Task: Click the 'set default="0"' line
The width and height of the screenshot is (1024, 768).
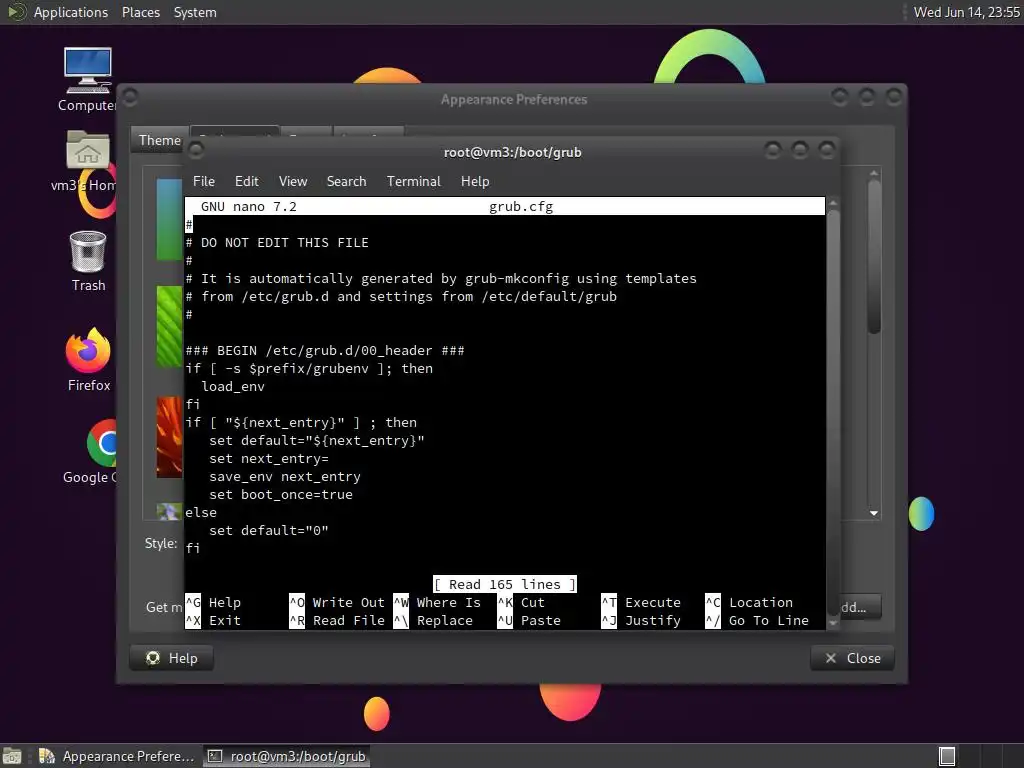Action: coord(268,530)
